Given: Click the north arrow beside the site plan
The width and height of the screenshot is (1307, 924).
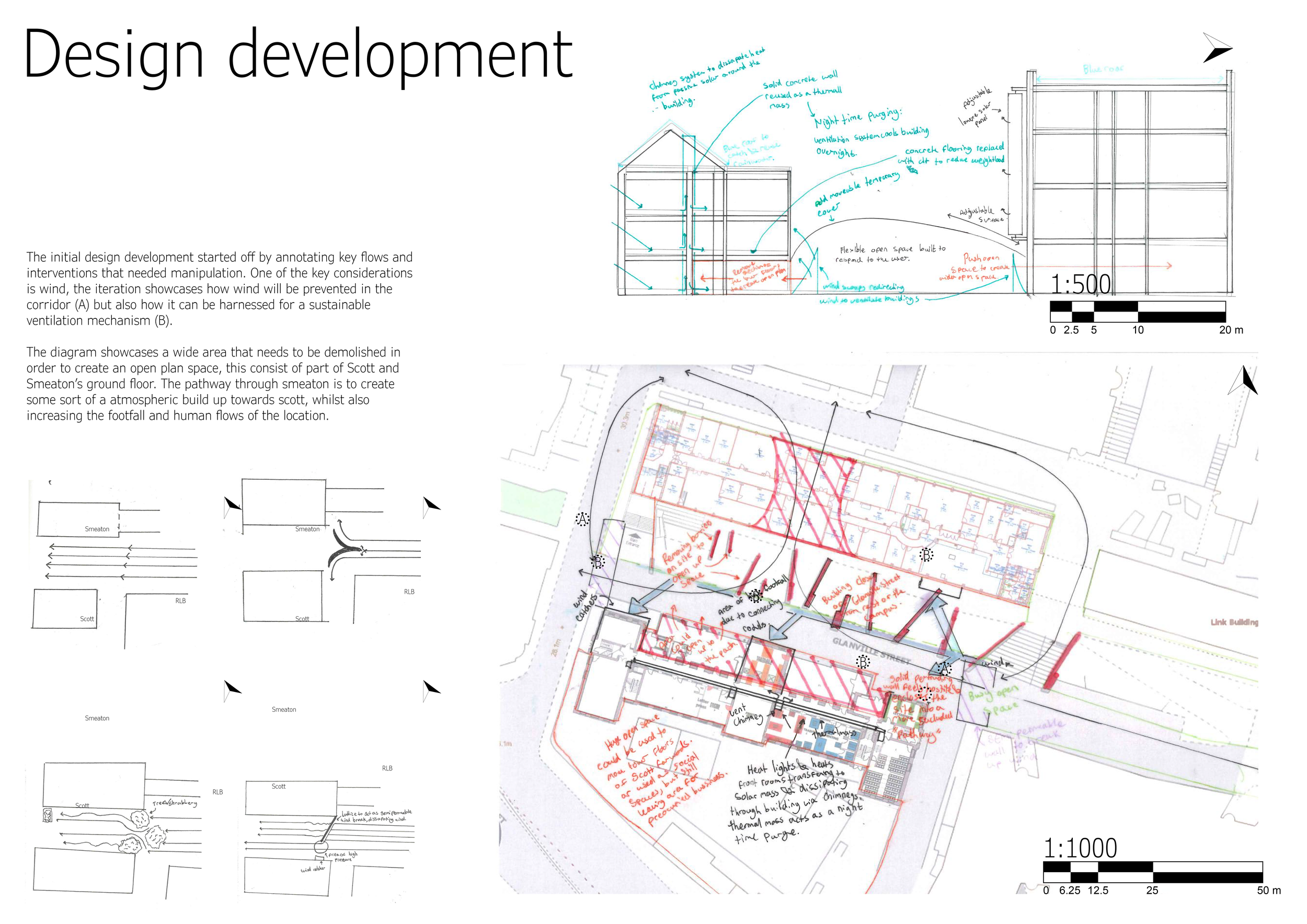Looking at the screenshot, I should (x=1244, y=381).
